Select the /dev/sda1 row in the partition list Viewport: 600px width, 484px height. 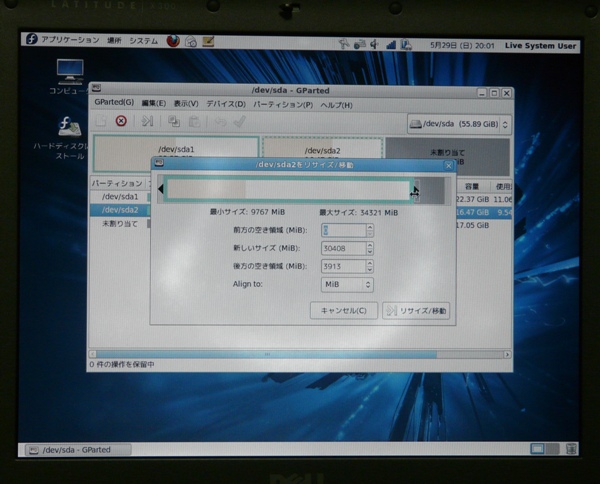(120, 197)
